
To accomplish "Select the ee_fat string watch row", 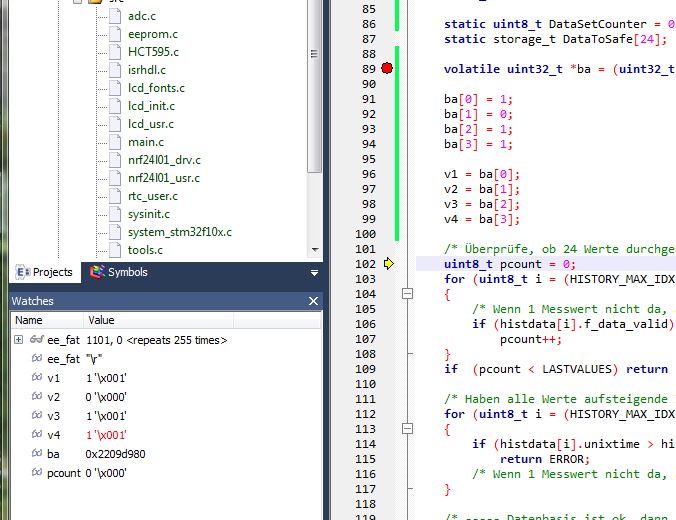I will 166,359.
